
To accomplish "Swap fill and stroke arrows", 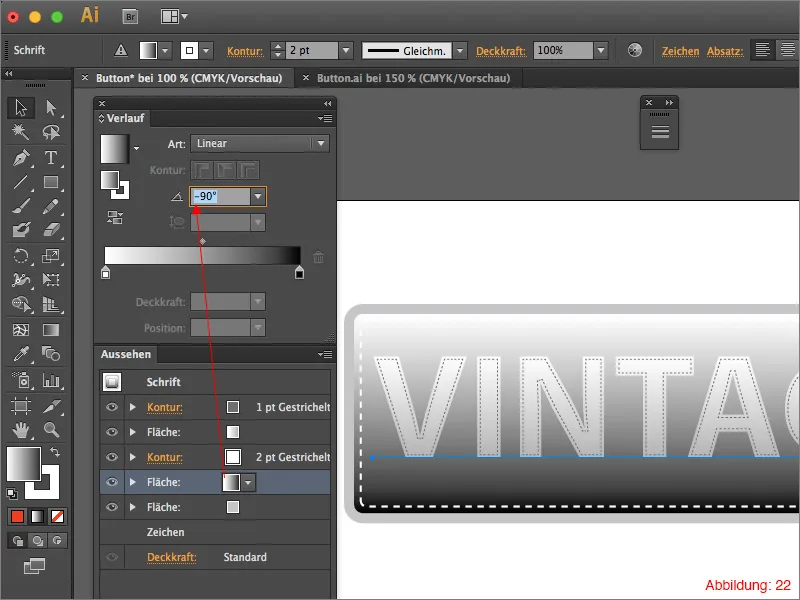I will coord(55,452).
